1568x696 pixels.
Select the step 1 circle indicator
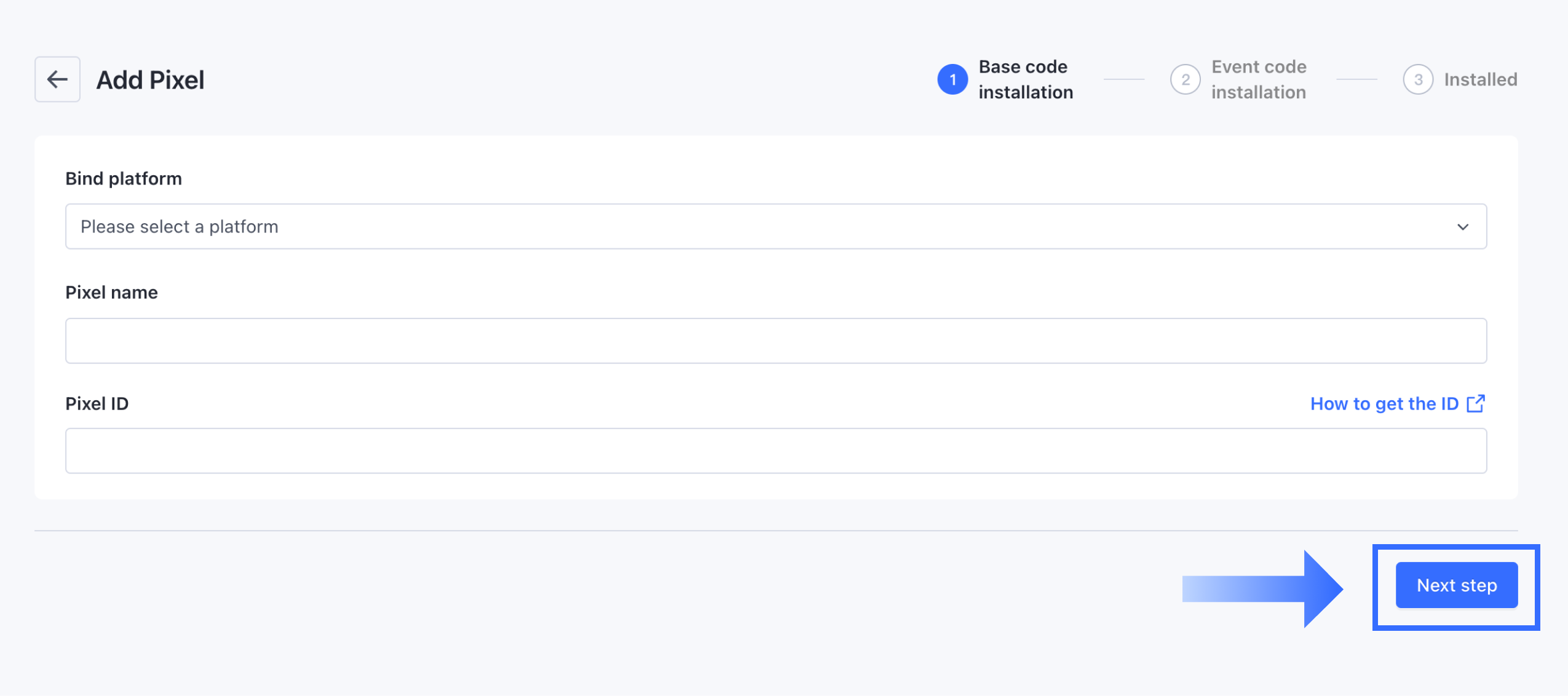click(x=952, y=79)
